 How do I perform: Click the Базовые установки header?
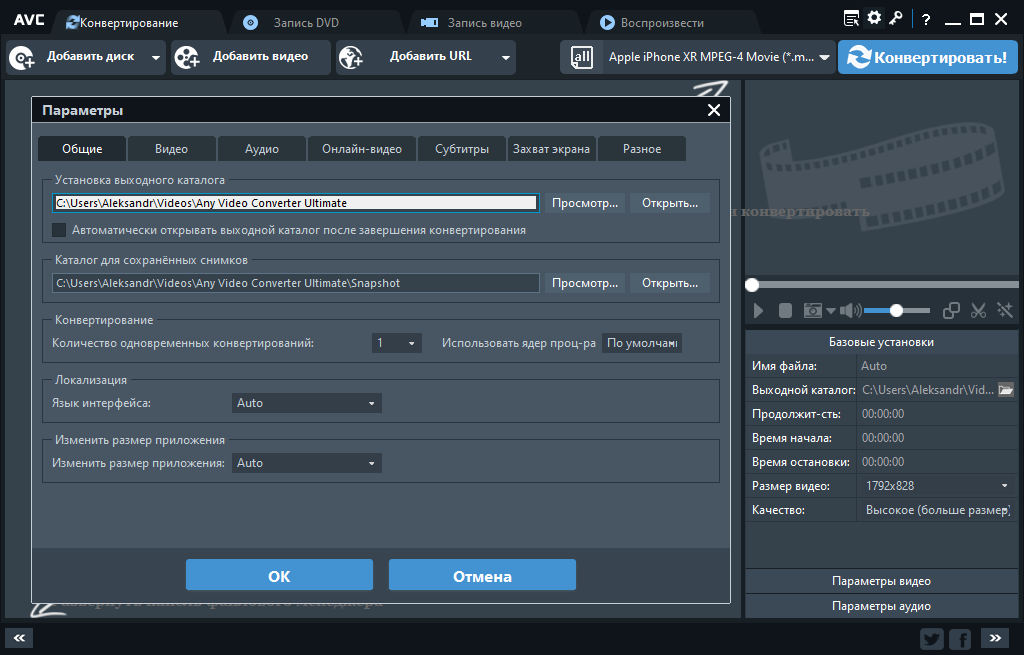tap(882, 342)
